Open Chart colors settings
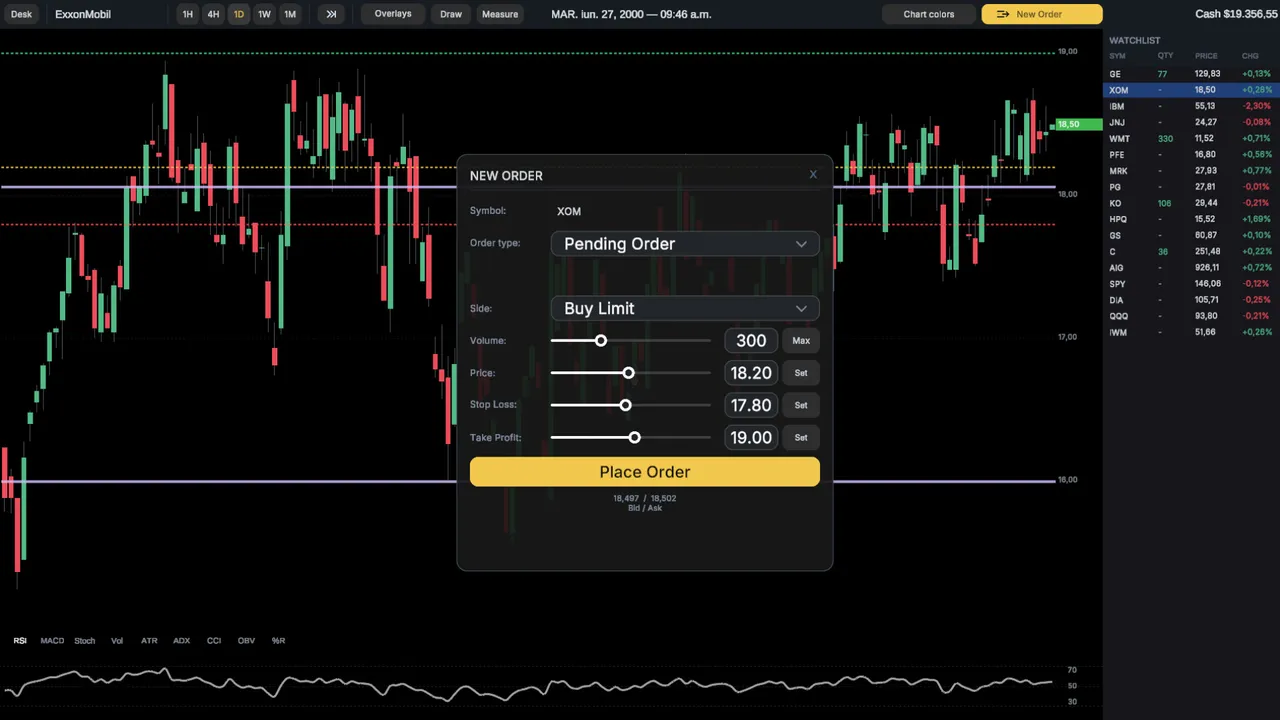The width and height of the screenshot is (1280, 720). pos(929,14)
